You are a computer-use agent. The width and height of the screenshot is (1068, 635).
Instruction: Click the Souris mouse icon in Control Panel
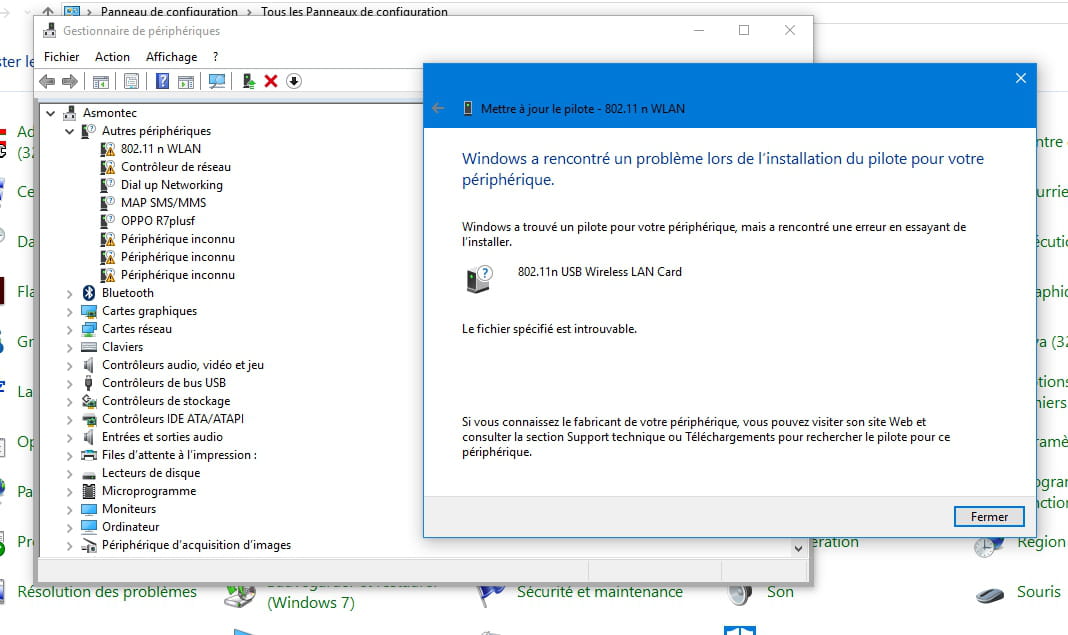click(990, 595)
